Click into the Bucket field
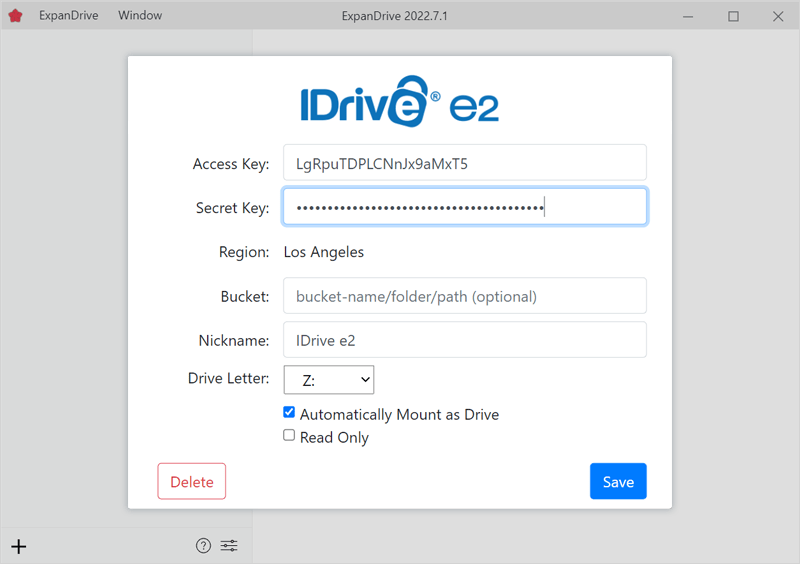The width and height of the screenshot is (800, 564). (465, 296)
